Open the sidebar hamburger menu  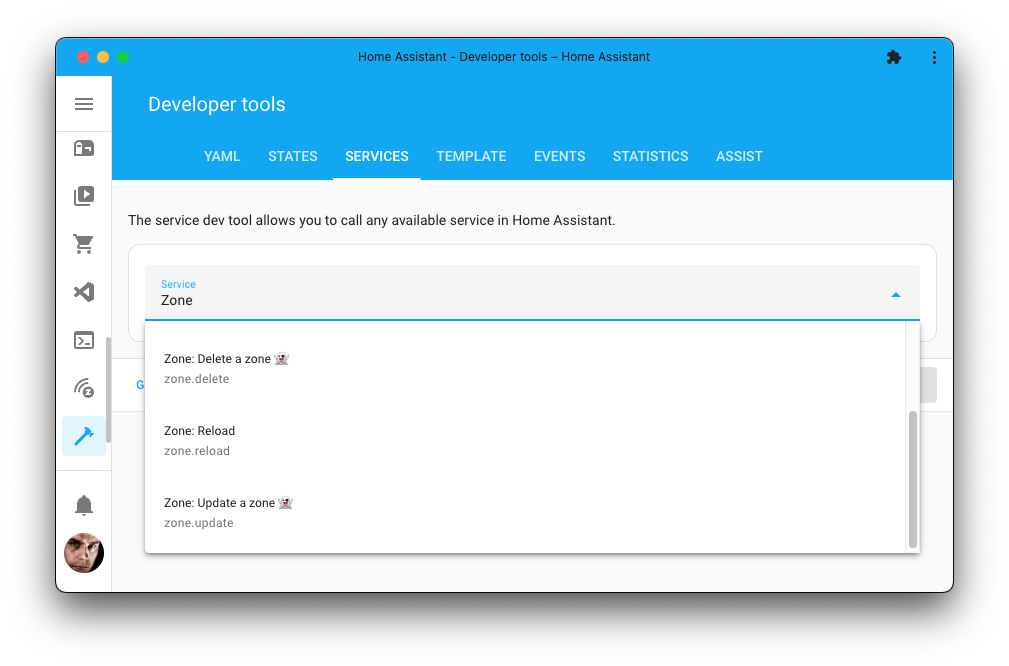[84, 104]
